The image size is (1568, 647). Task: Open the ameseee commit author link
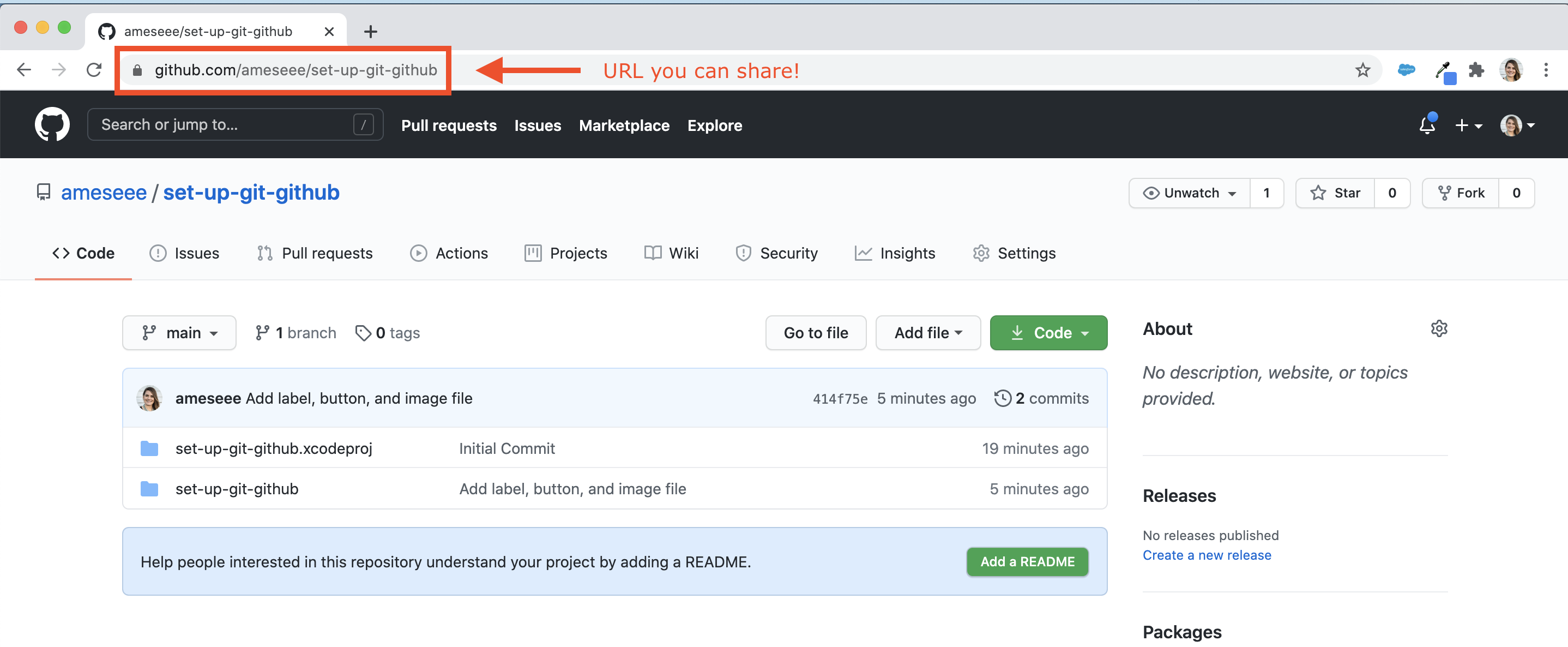tap(208, 398)
